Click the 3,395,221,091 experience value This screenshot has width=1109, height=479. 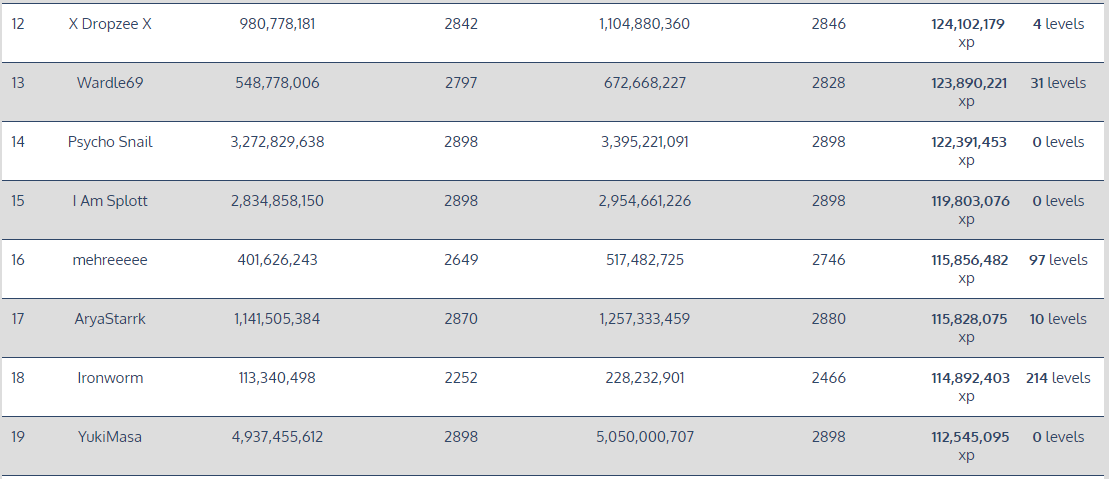click(x=645, y=142)
